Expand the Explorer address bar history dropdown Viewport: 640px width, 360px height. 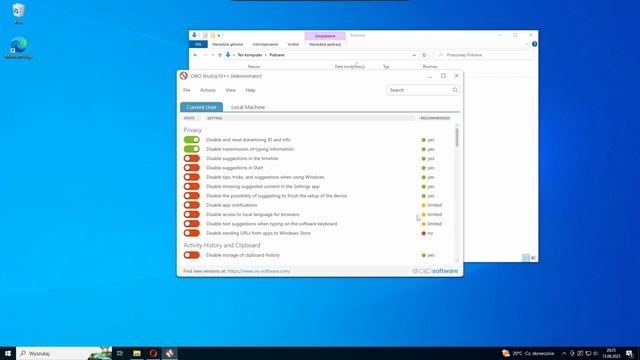tap(414, 55)
